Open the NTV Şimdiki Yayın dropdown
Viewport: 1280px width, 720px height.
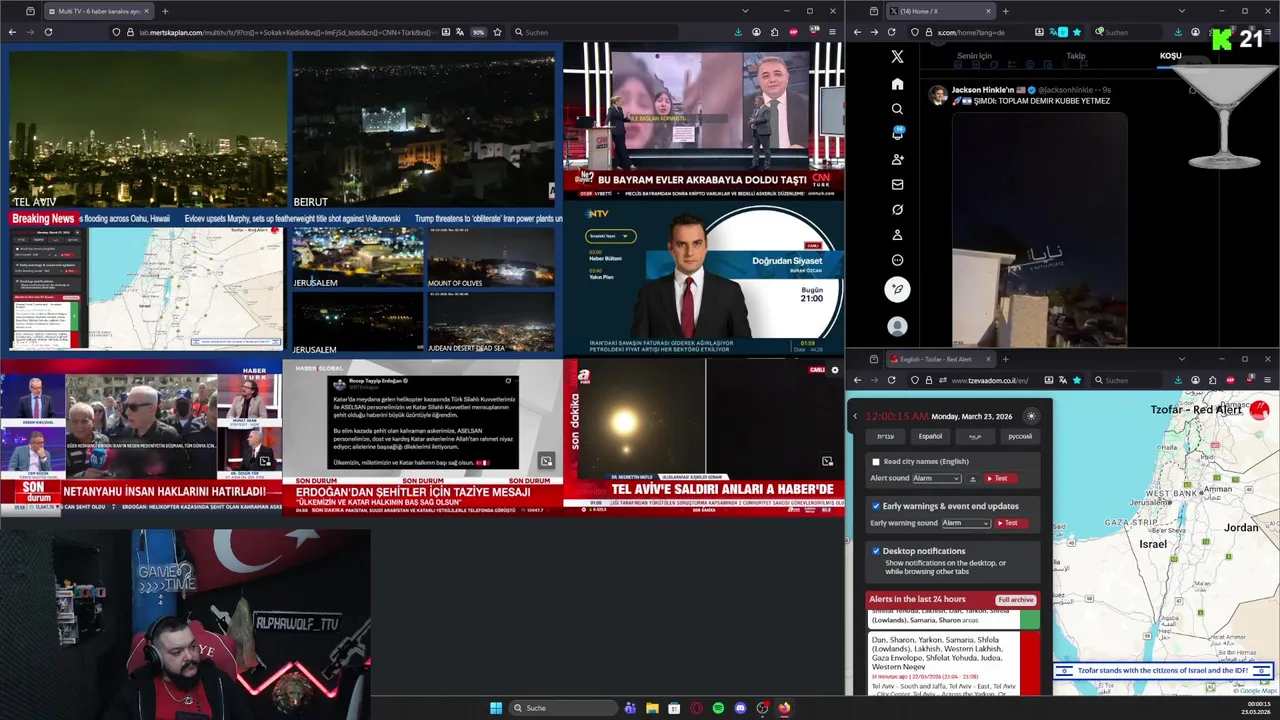coord(612,237)
